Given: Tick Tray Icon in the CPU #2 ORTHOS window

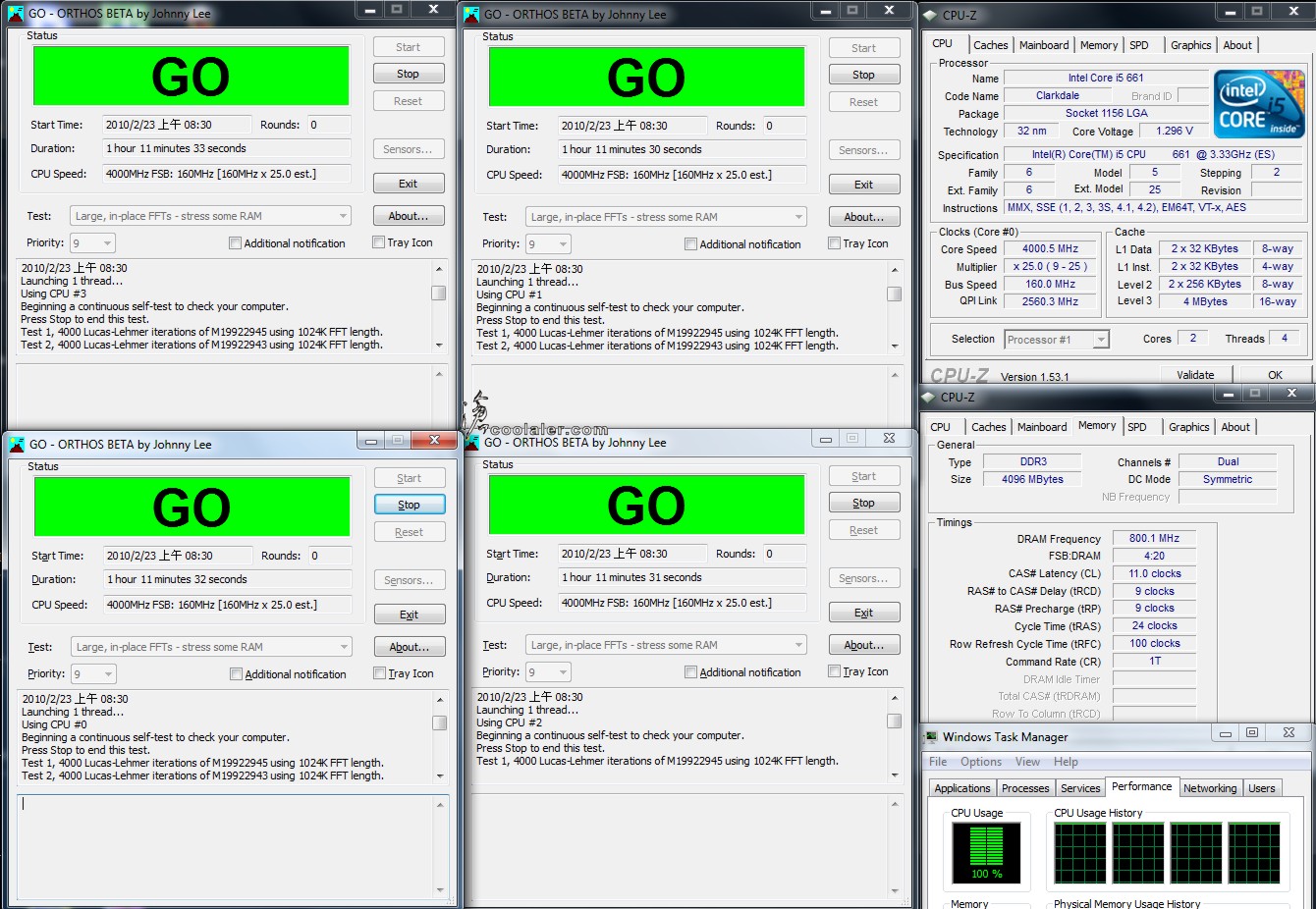Looking at the screenshot, I should (x=835, y=671).
